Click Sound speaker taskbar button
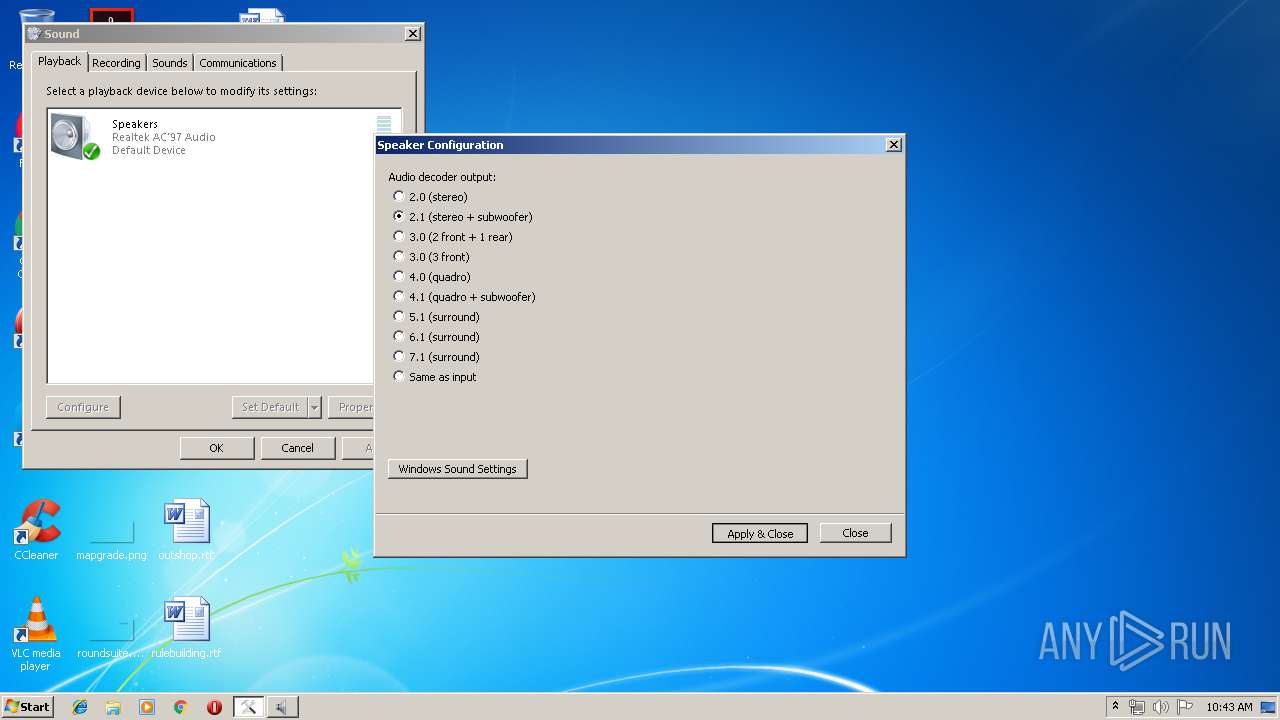The height and width of the screenshot is (720, 1280). point(282,707)
